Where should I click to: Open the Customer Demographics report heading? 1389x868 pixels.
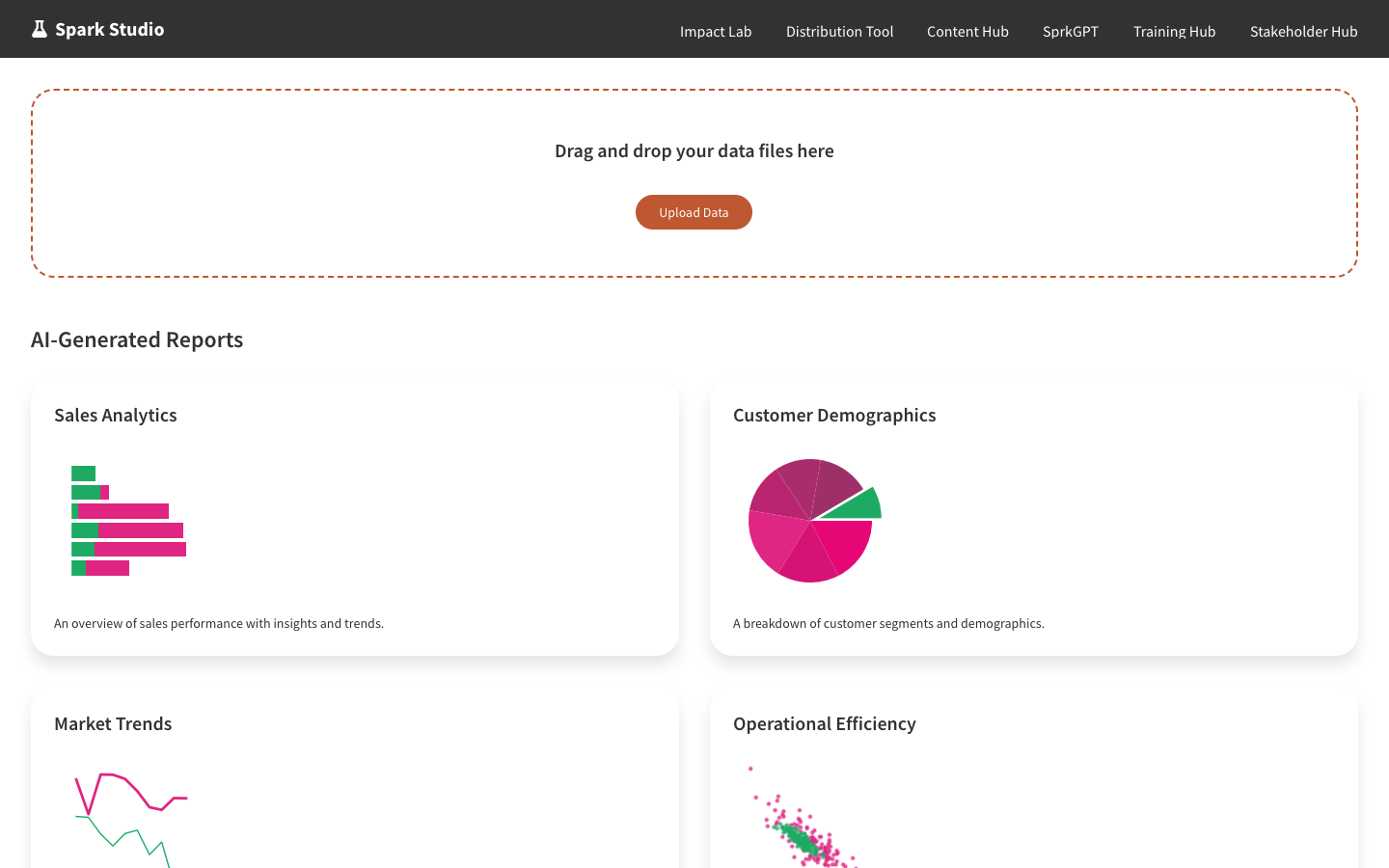[x=834, y=415]
